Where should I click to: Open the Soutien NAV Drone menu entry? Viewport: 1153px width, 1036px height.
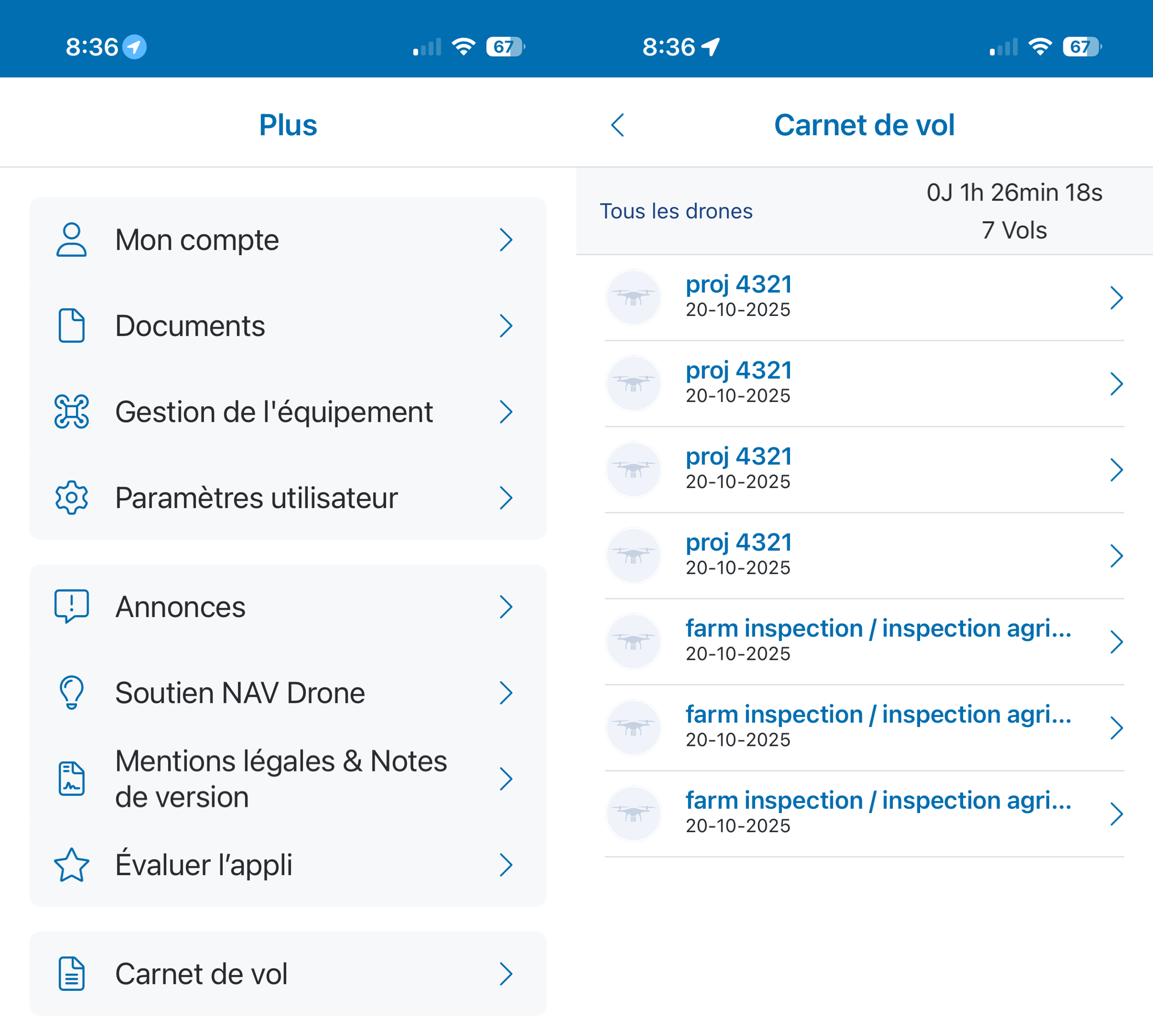[240, 692]
